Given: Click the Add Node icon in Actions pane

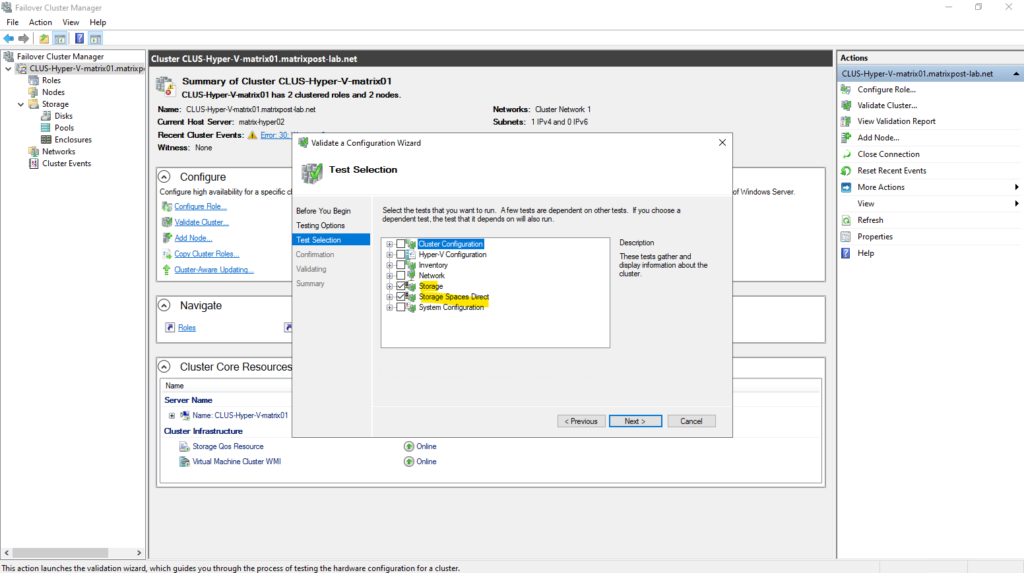Looking at the screenshot, I should click(847, 138).
